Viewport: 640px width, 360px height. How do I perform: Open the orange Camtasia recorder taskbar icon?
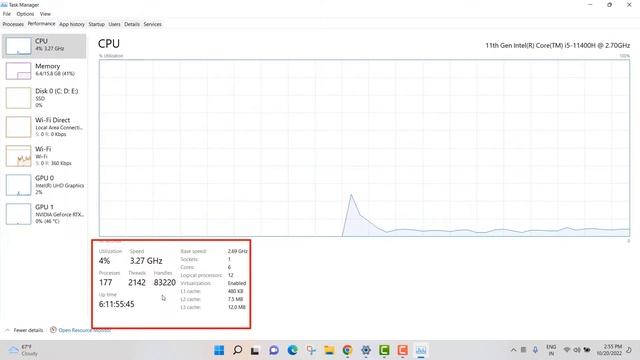(x=402, y=350)
